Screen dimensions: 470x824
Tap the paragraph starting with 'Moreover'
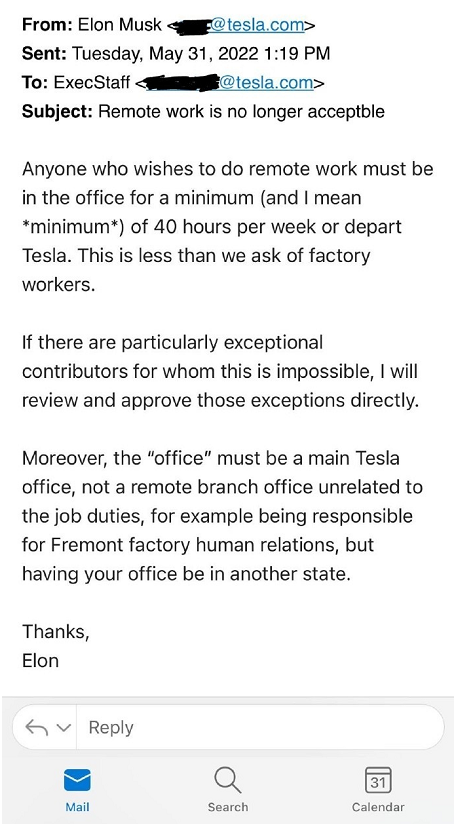coord(222,516)
